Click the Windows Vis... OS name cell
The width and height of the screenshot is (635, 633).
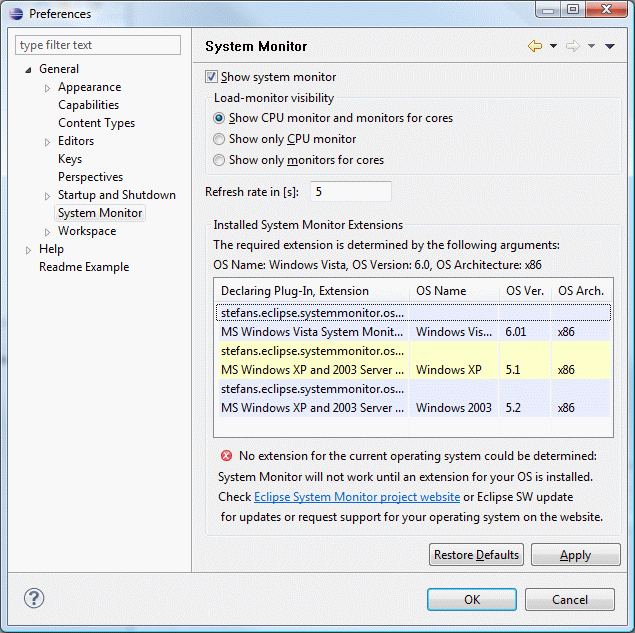pyautogui.click(x=454, y=332)
